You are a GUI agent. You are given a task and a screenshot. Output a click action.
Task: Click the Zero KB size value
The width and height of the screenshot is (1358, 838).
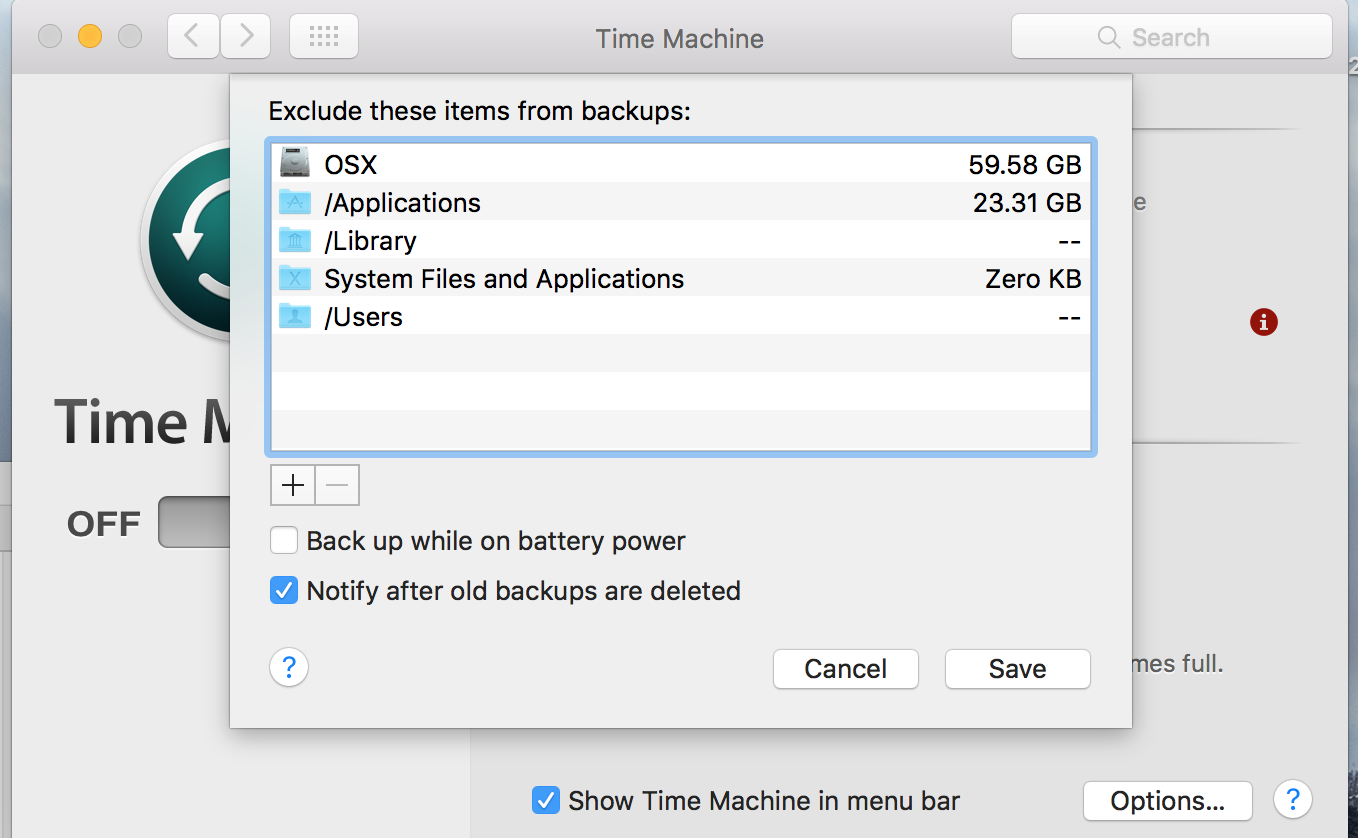[x=1033, y=279]
